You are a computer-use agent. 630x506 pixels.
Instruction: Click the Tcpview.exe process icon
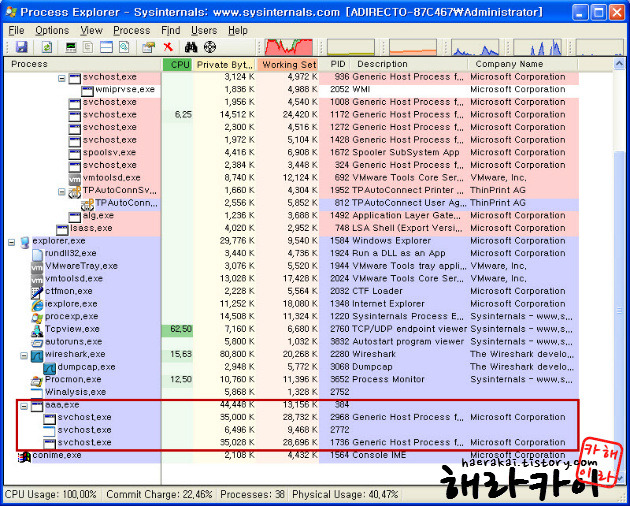[x=37, y=330]
